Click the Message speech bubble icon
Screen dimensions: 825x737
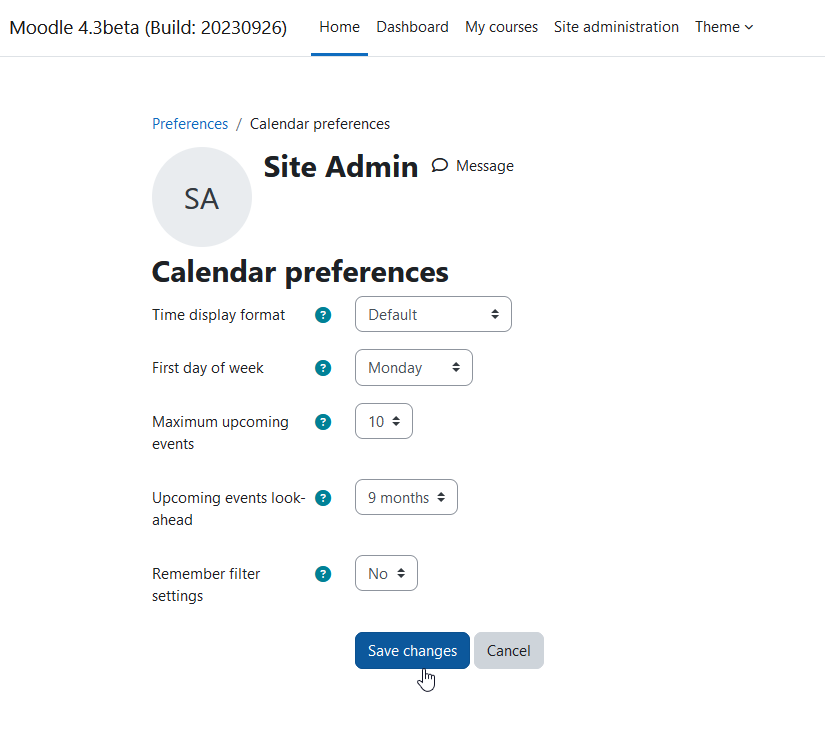pyautogui.click(x=440, y=166)
